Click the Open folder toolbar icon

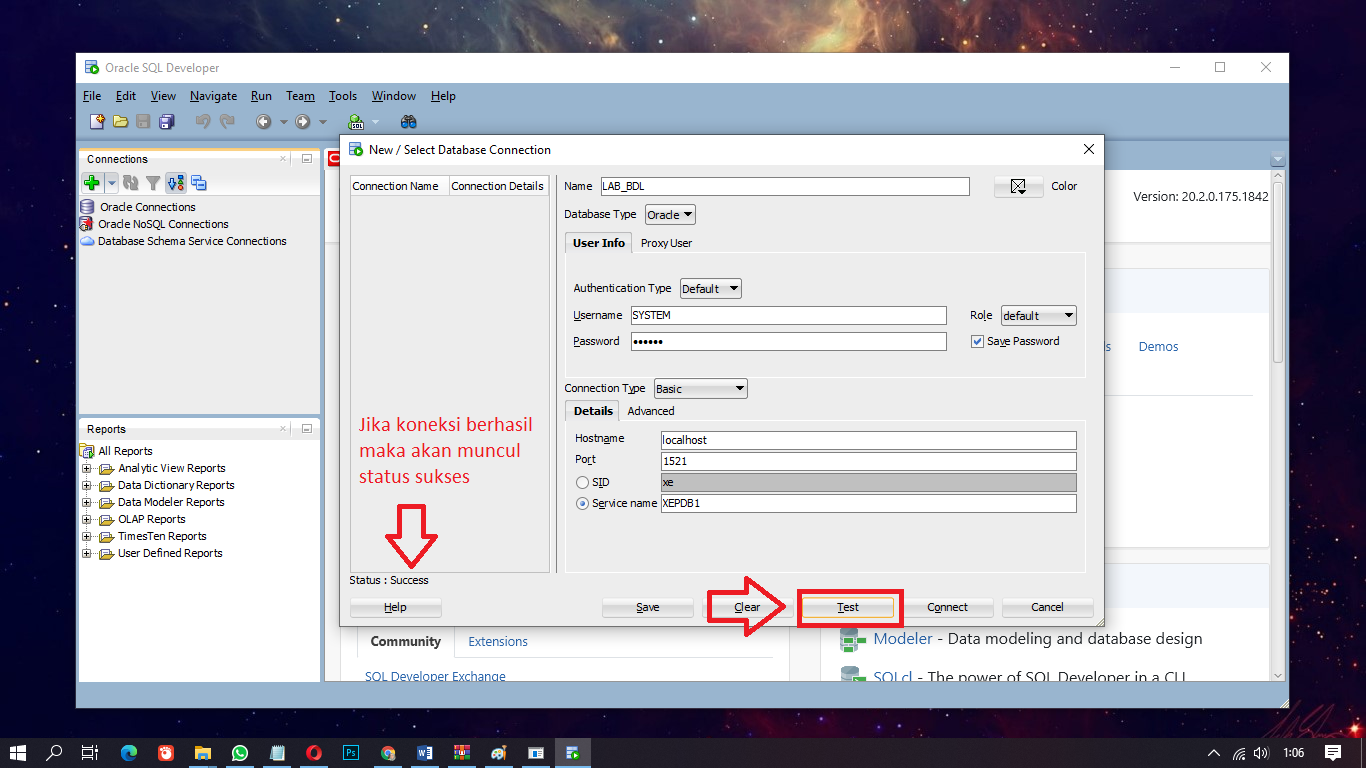120,122
